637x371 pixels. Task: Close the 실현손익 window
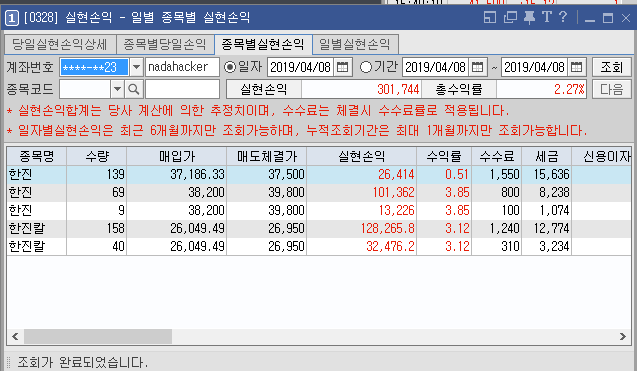[626, 18]
